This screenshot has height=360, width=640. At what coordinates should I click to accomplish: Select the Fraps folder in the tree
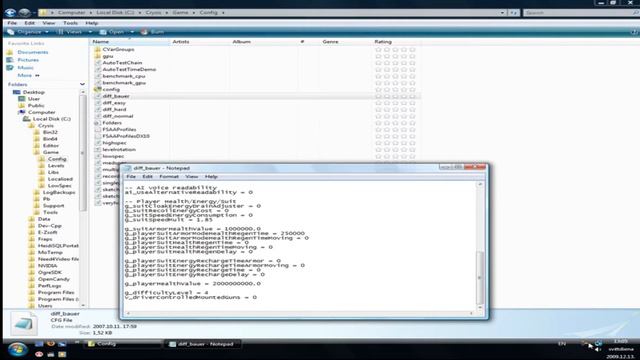tap(45, 239)
